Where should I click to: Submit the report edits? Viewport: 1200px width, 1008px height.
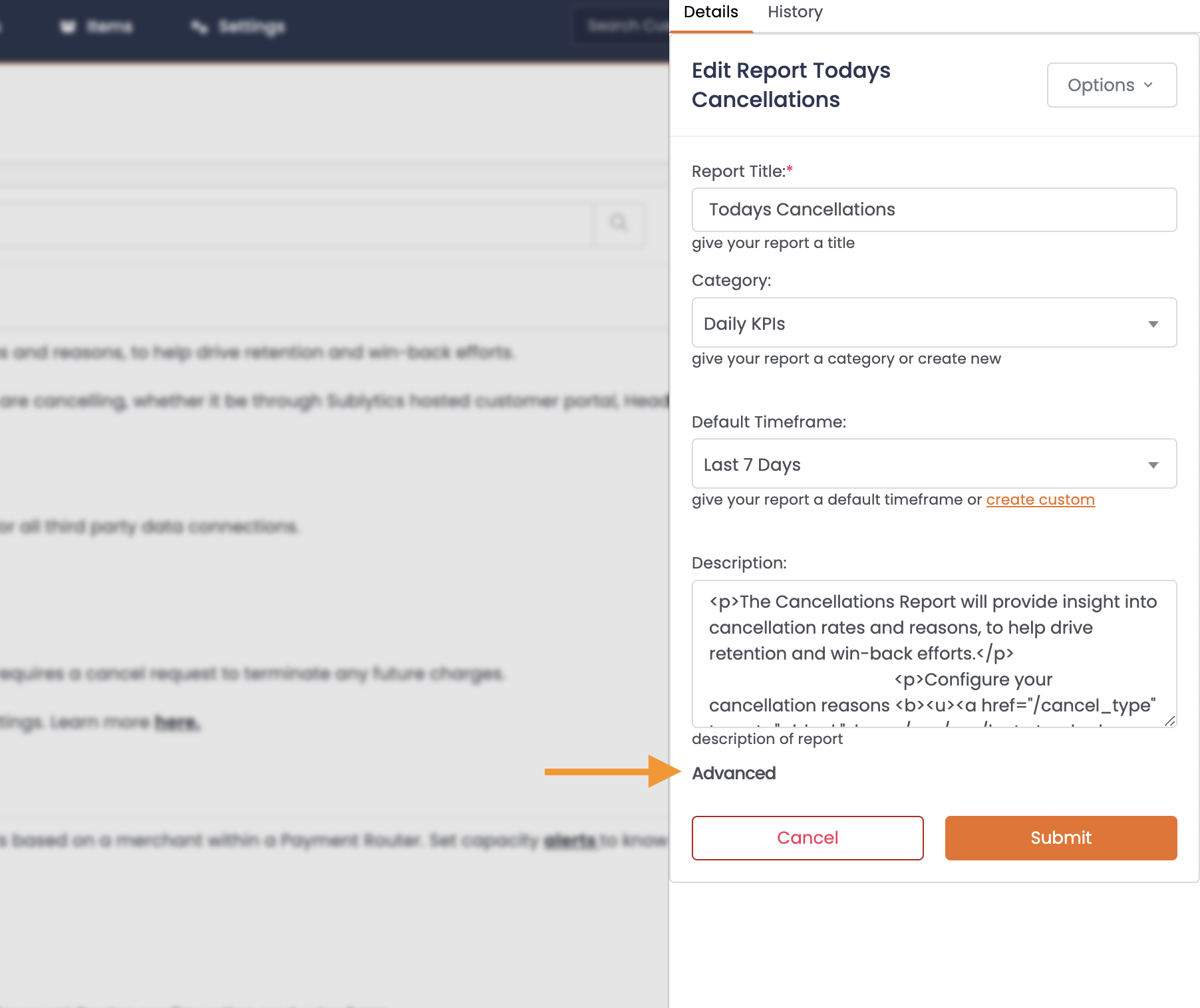[x=1061, y=838]
